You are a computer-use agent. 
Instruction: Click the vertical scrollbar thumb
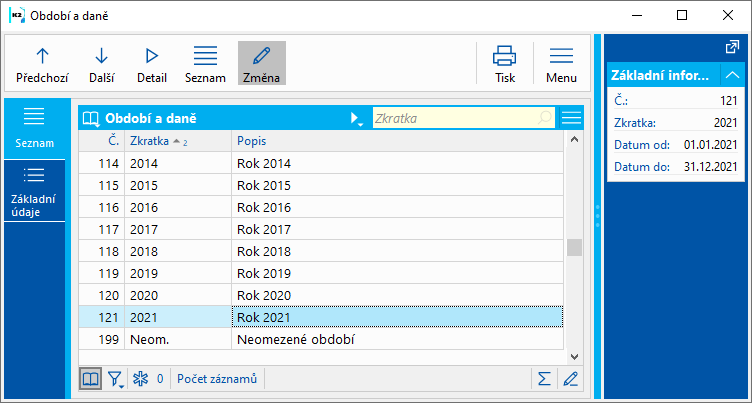pos(574,248)
